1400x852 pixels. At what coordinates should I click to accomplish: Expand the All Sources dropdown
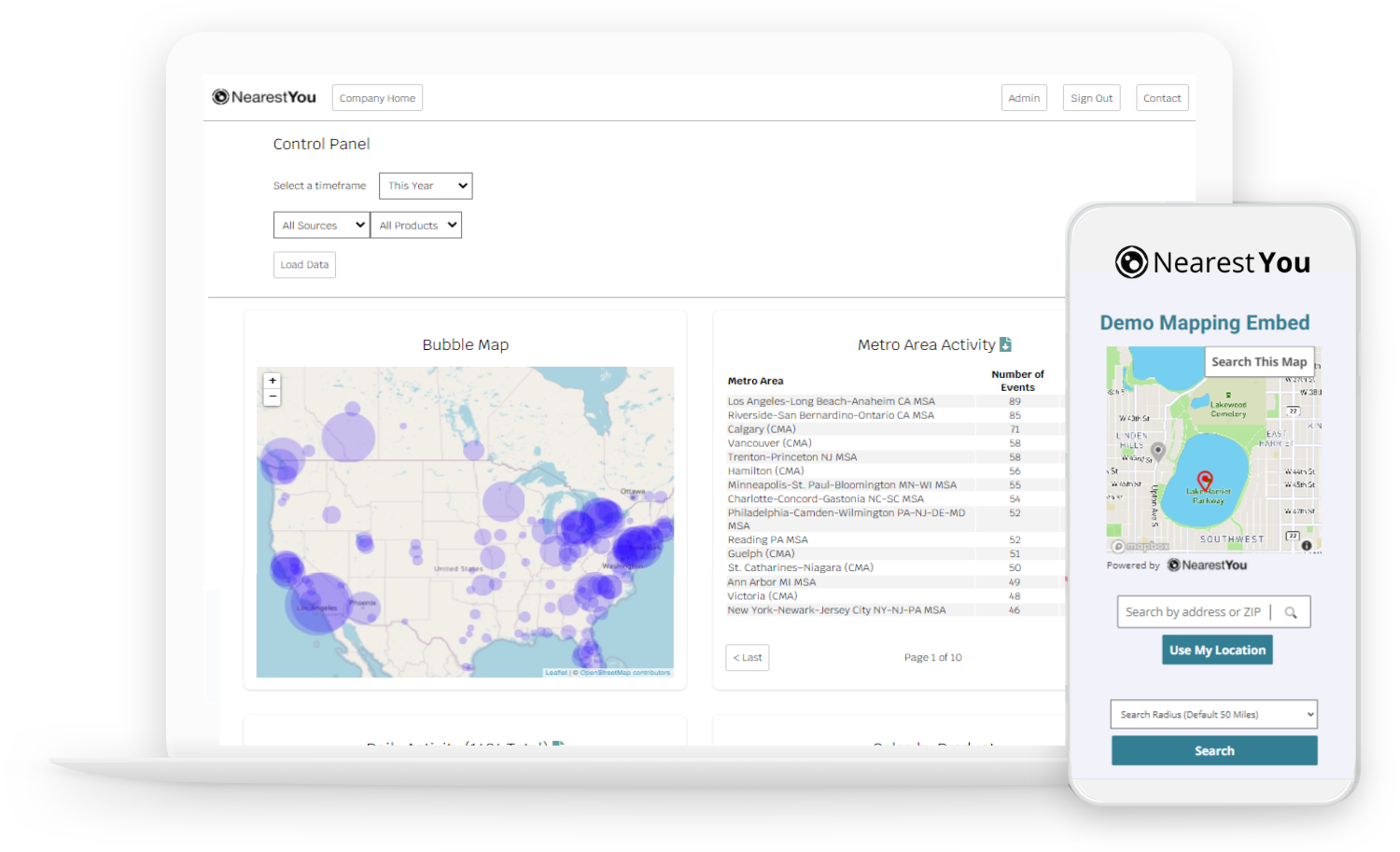coord(321,225)
